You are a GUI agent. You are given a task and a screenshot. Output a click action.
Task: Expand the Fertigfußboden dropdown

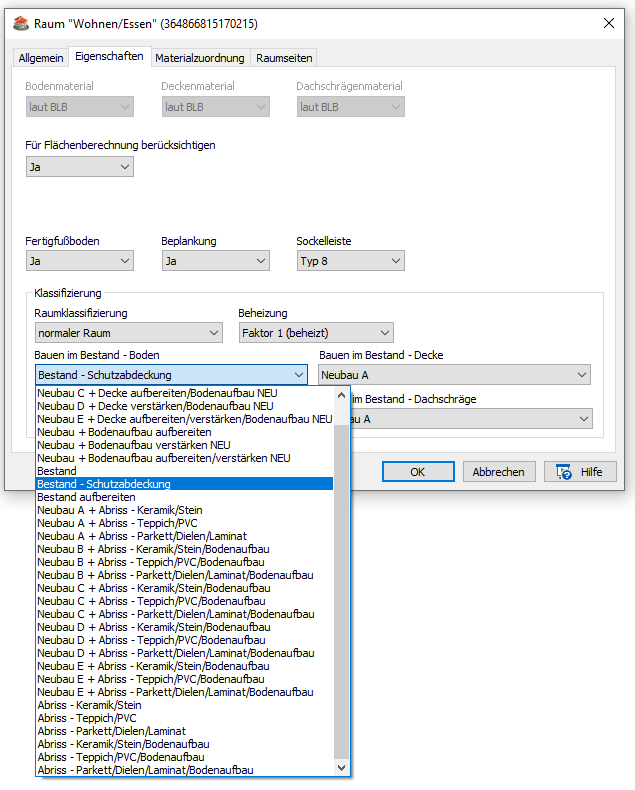pyautogui.click(x=79, y=261)
